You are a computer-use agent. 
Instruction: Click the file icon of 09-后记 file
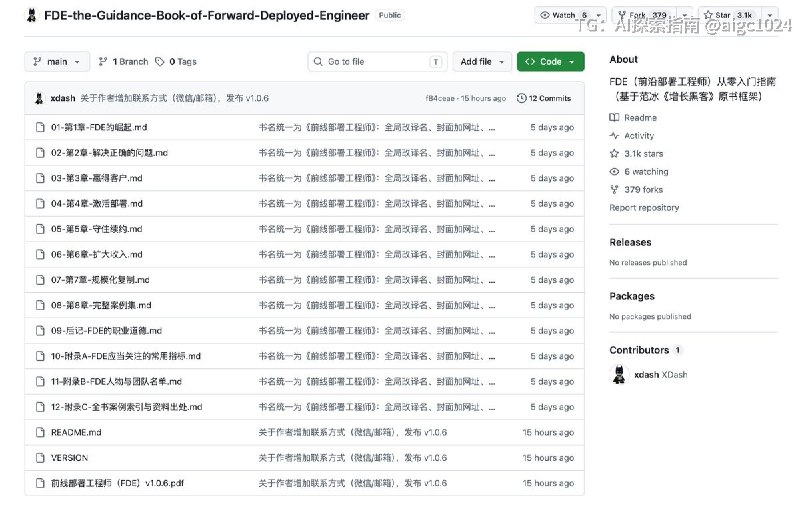pos(40,331)
